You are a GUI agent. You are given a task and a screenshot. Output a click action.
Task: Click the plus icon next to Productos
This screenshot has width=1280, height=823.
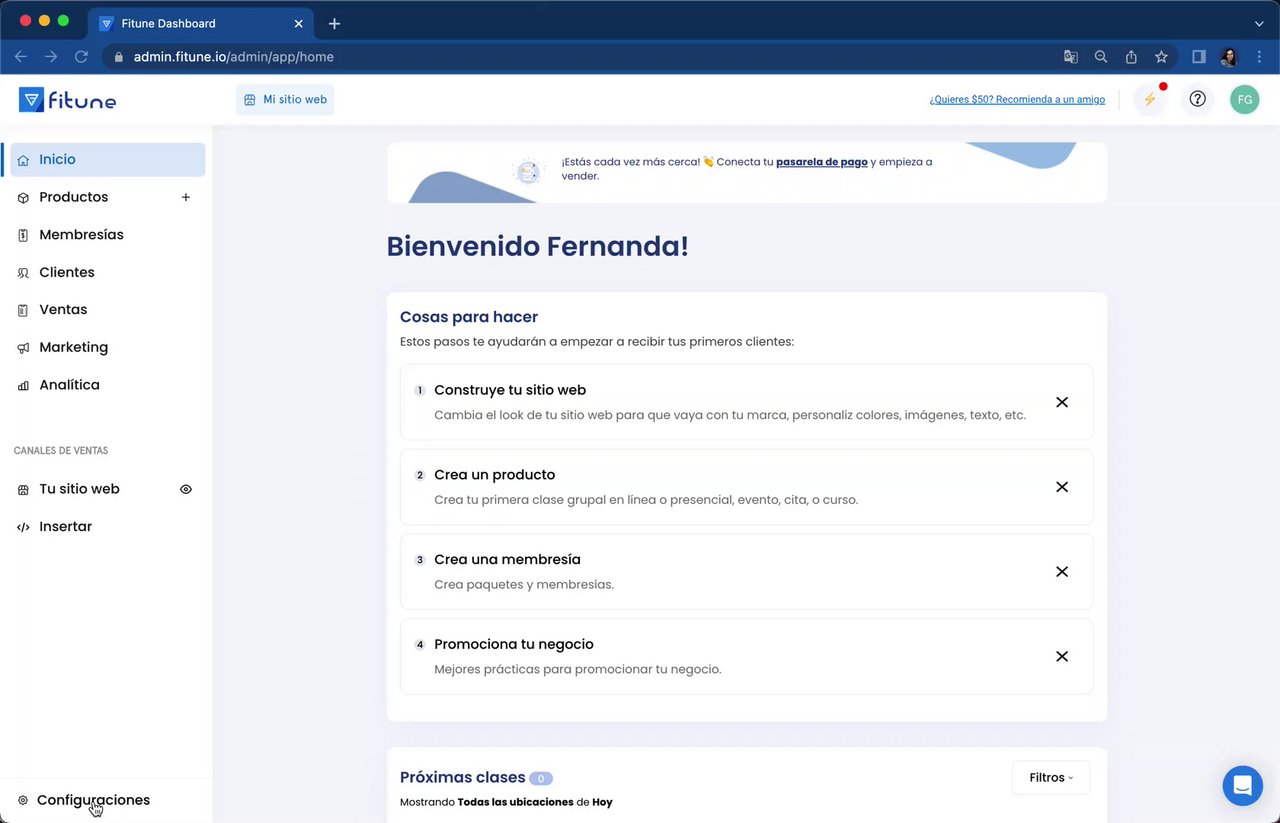tap(186, 197)
